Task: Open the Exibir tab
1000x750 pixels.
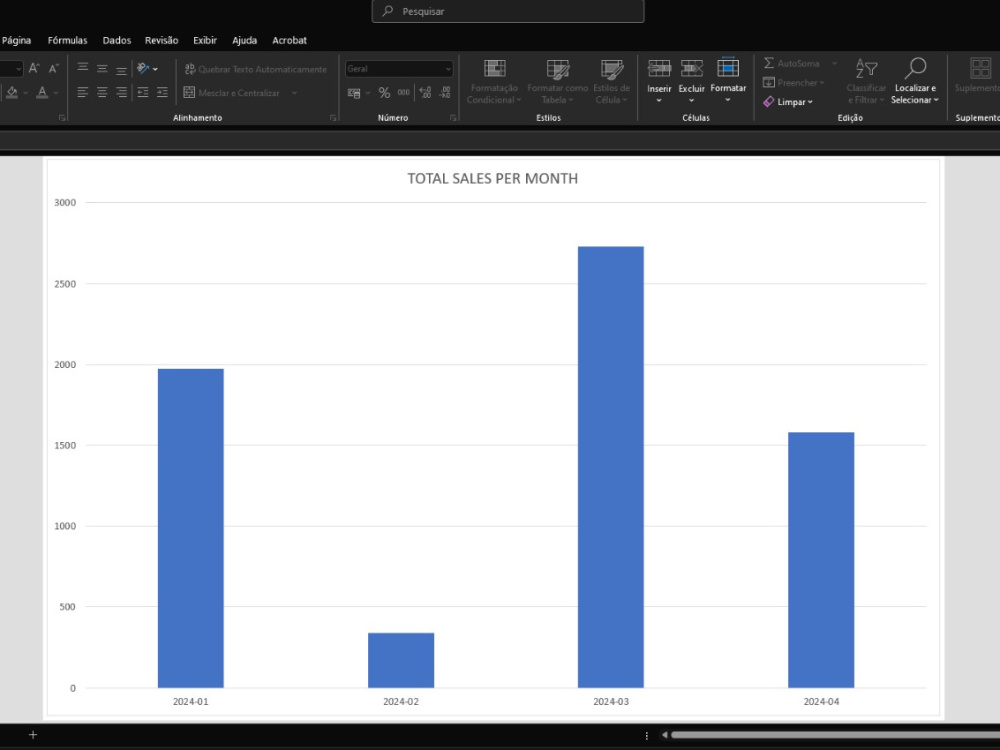Action: [205, 40]
